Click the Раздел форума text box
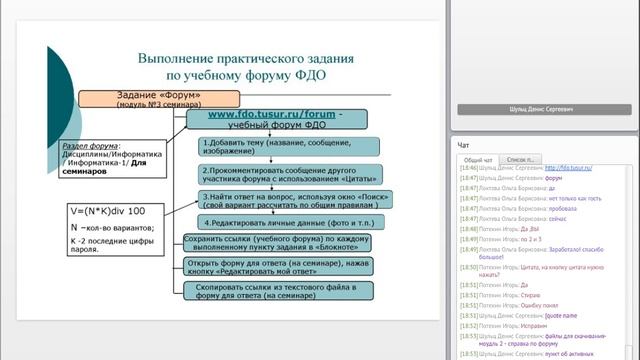640x360 pixels. click(x=113, y=159)
